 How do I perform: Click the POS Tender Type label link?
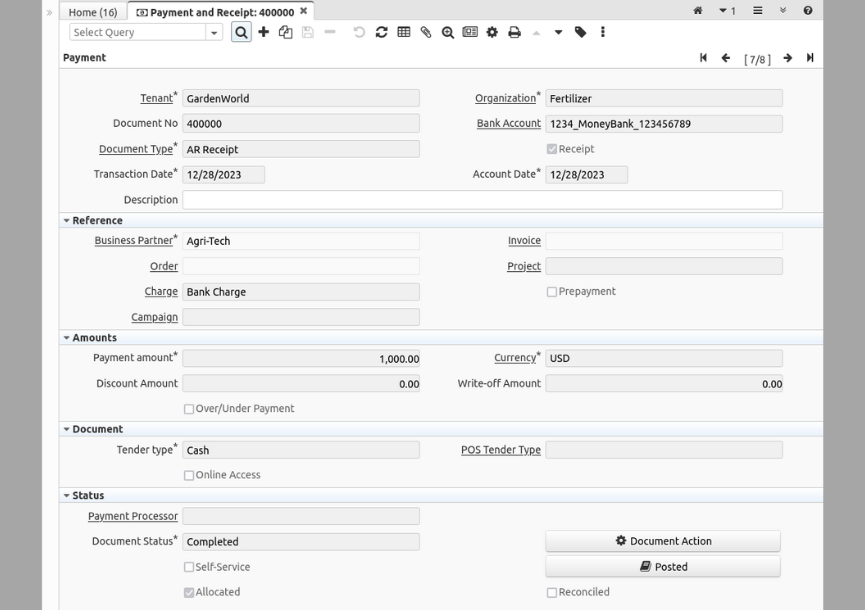point(501,450)
